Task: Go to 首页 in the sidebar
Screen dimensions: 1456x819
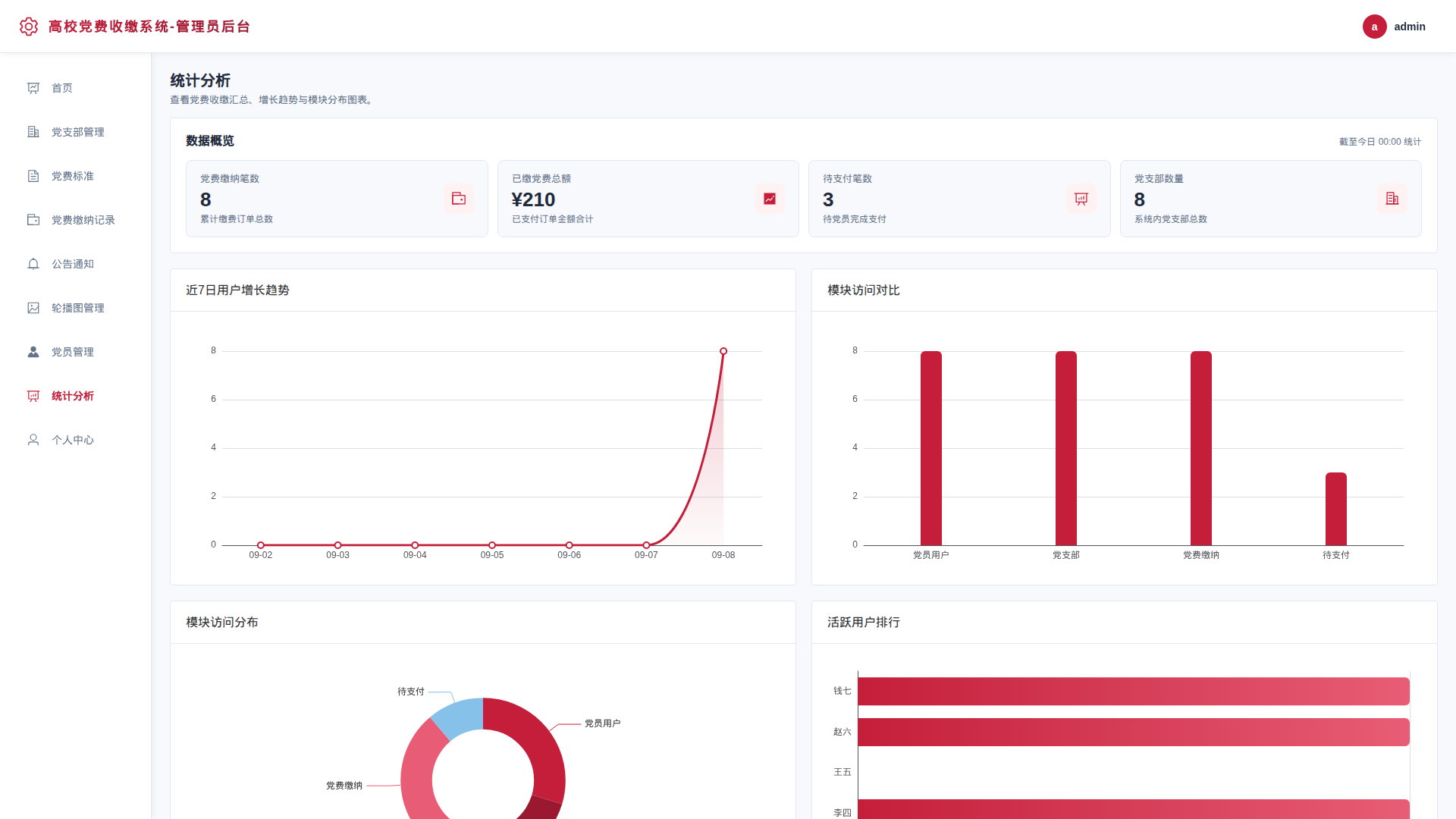Action: pyautogui.click(x=76, y=88)
